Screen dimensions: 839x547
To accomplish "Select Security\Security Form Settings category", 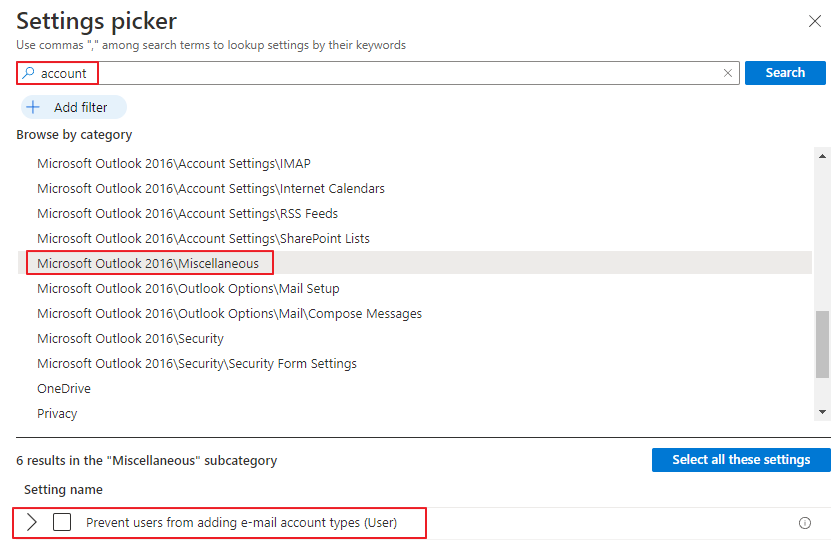I will [196, 363].
